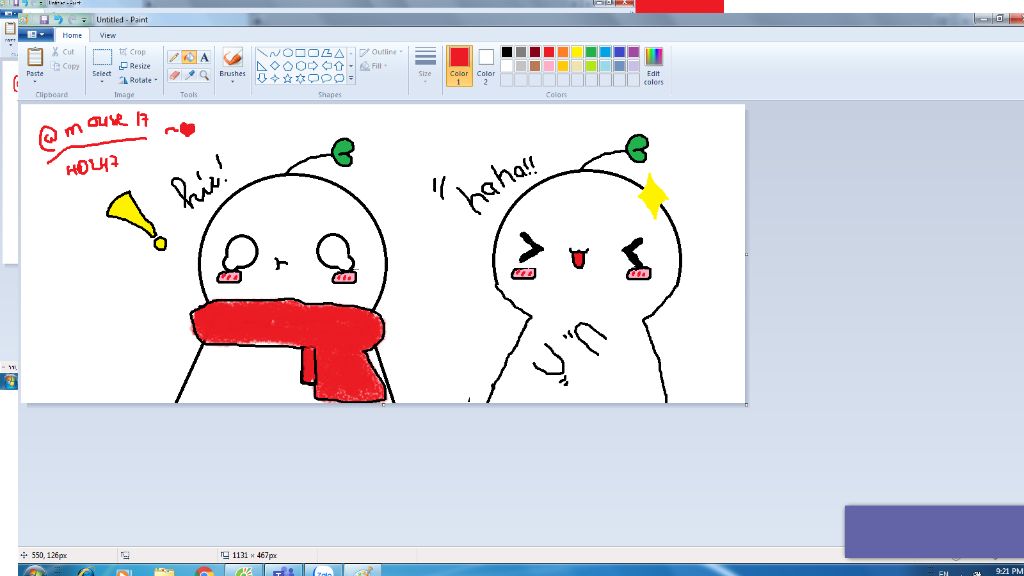Image resolution: width=1024 pixels, height=576 pixels.
Task: Open the shape Outline dropdown
Action: click(381, 52)
